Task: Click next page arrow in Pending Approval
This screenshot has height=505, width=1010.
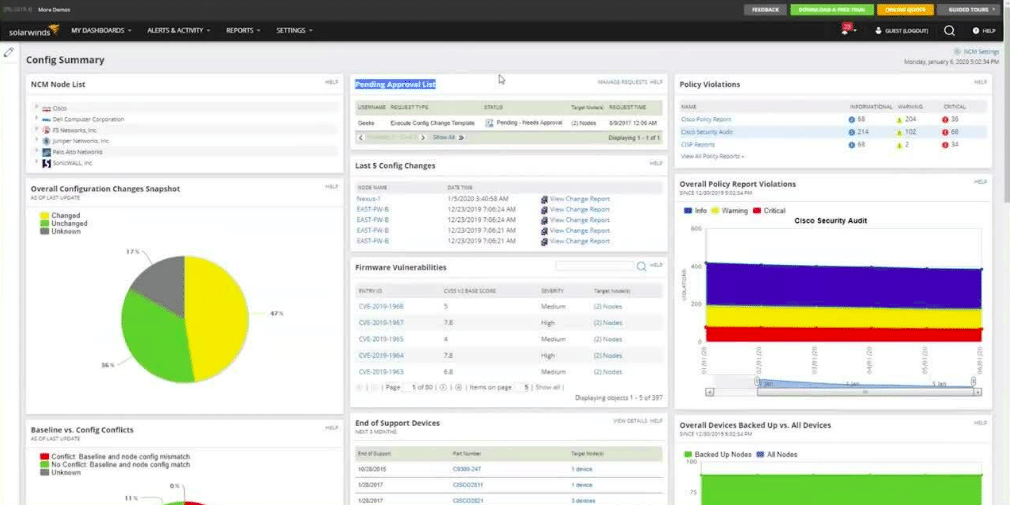Action: point(423,137)
